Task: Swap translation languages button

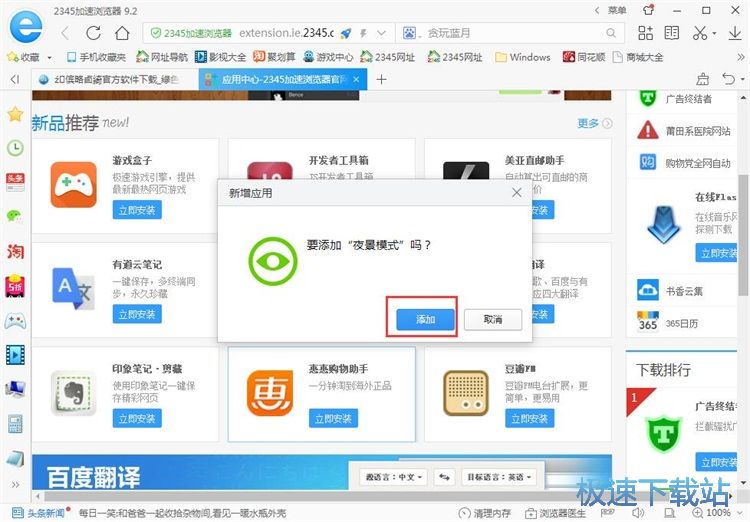Action: pos(444,477)
